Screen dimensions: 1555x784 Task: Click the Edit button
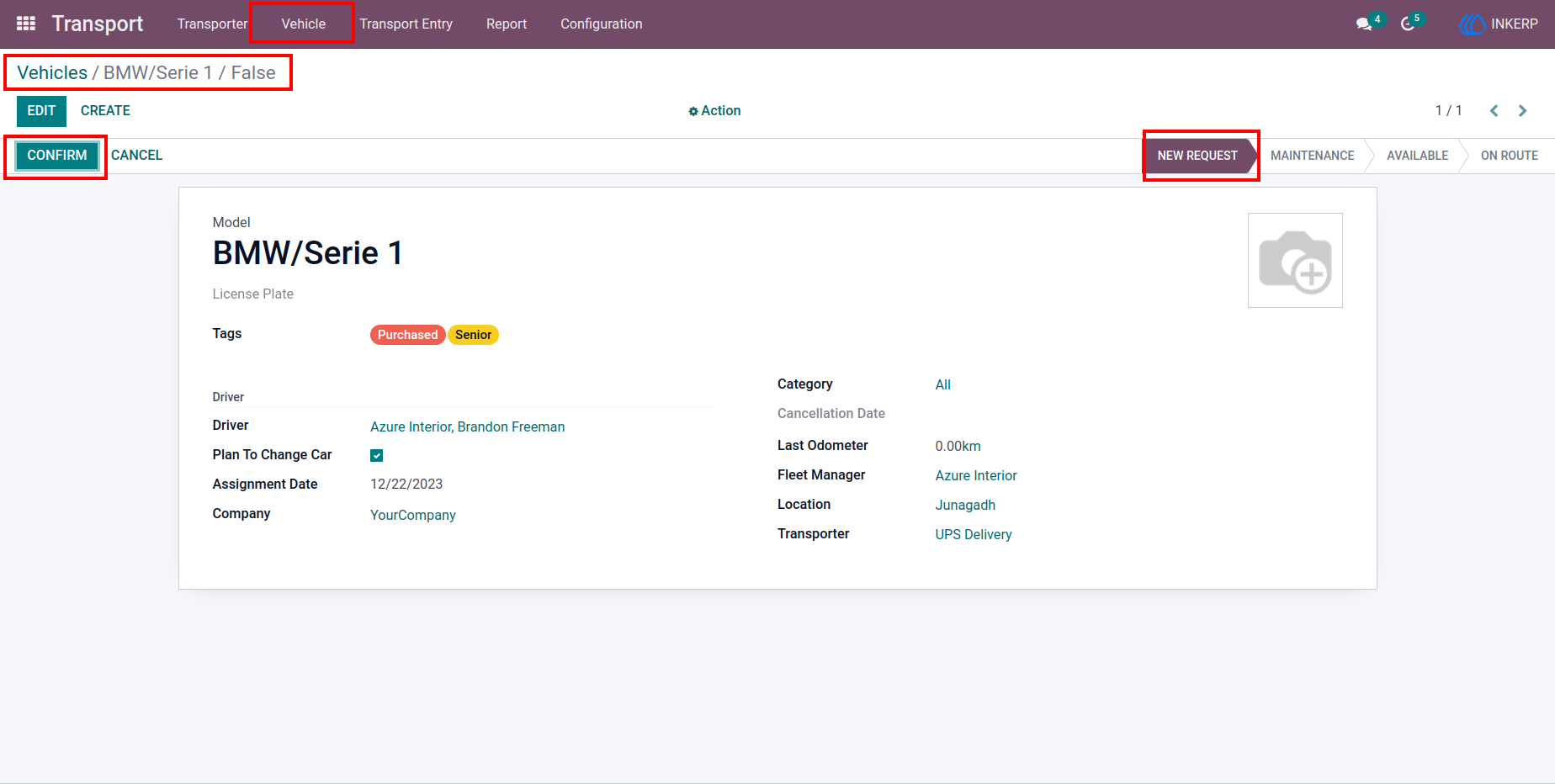(x=41, y=111)
